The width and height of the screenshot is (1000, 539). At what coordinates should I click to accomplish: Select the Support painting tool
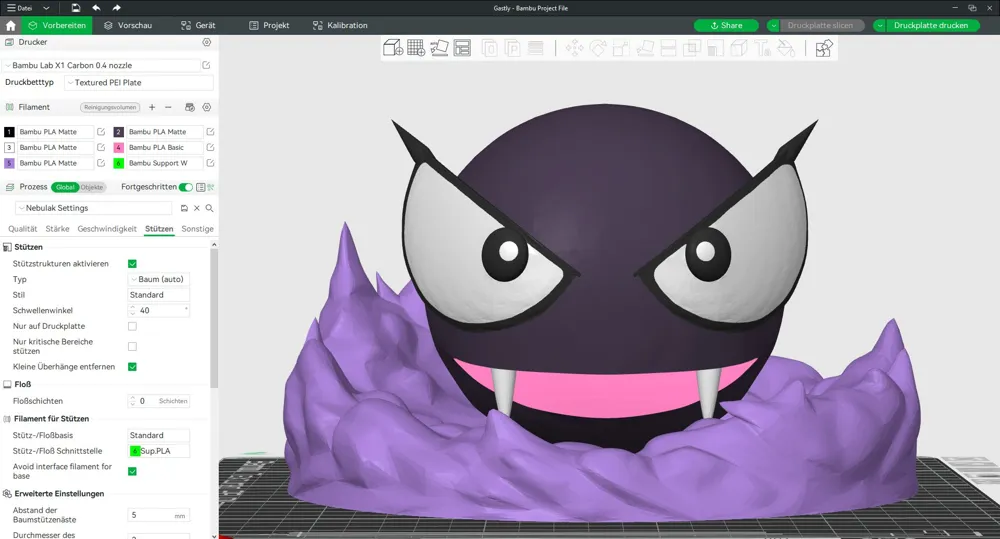pos(716,48)
